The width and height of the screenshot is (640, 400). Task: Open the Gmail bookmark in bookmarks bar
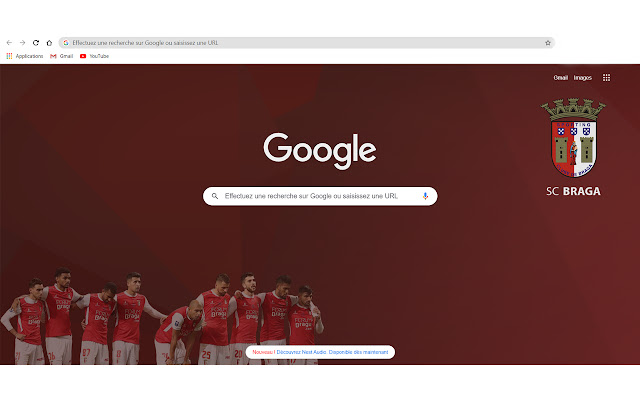pyautogui.click(x=62, y=56)
